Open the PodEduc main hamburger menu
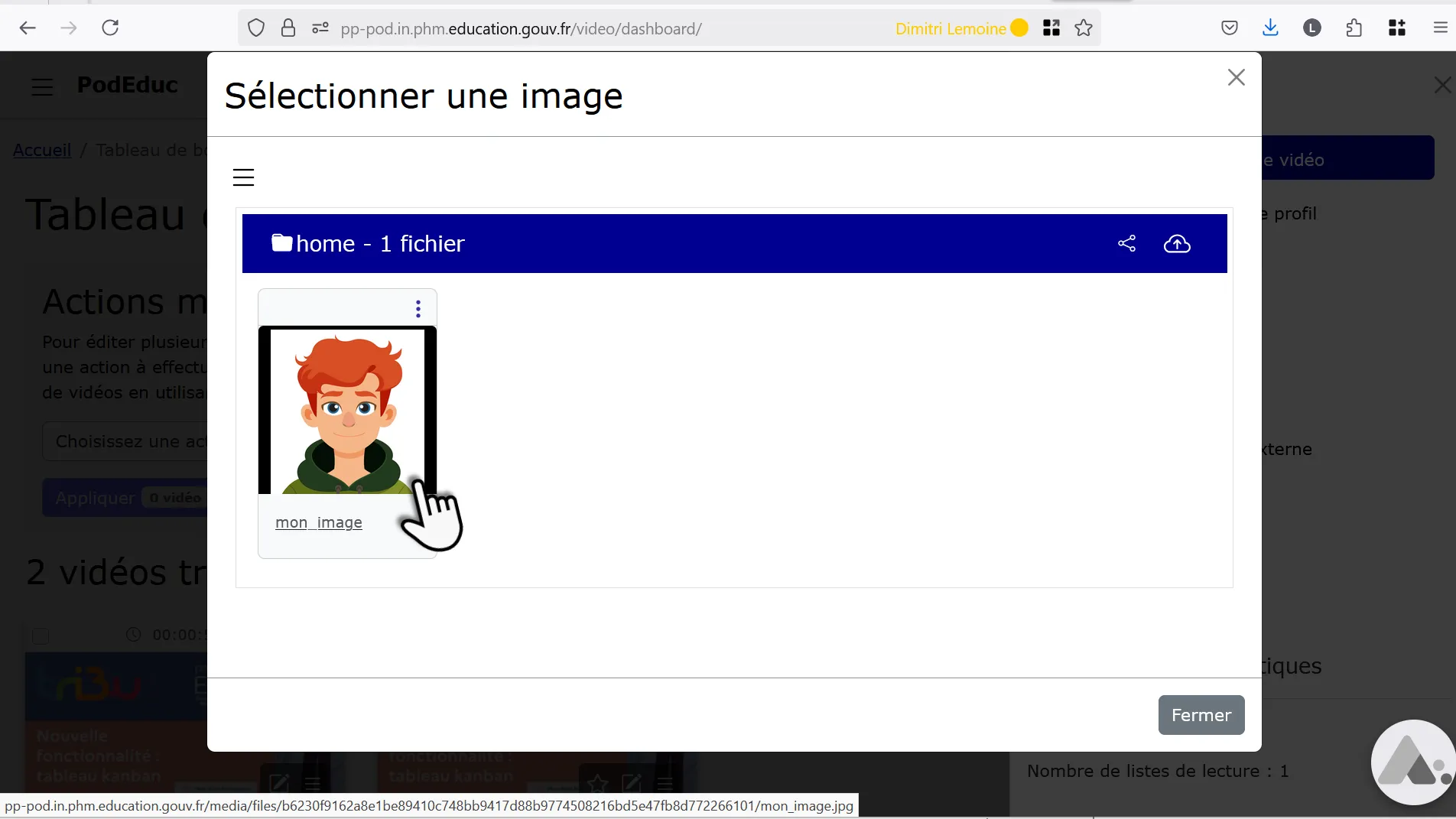Viewport: 1456px width, 819px height. tap(42, 86)
